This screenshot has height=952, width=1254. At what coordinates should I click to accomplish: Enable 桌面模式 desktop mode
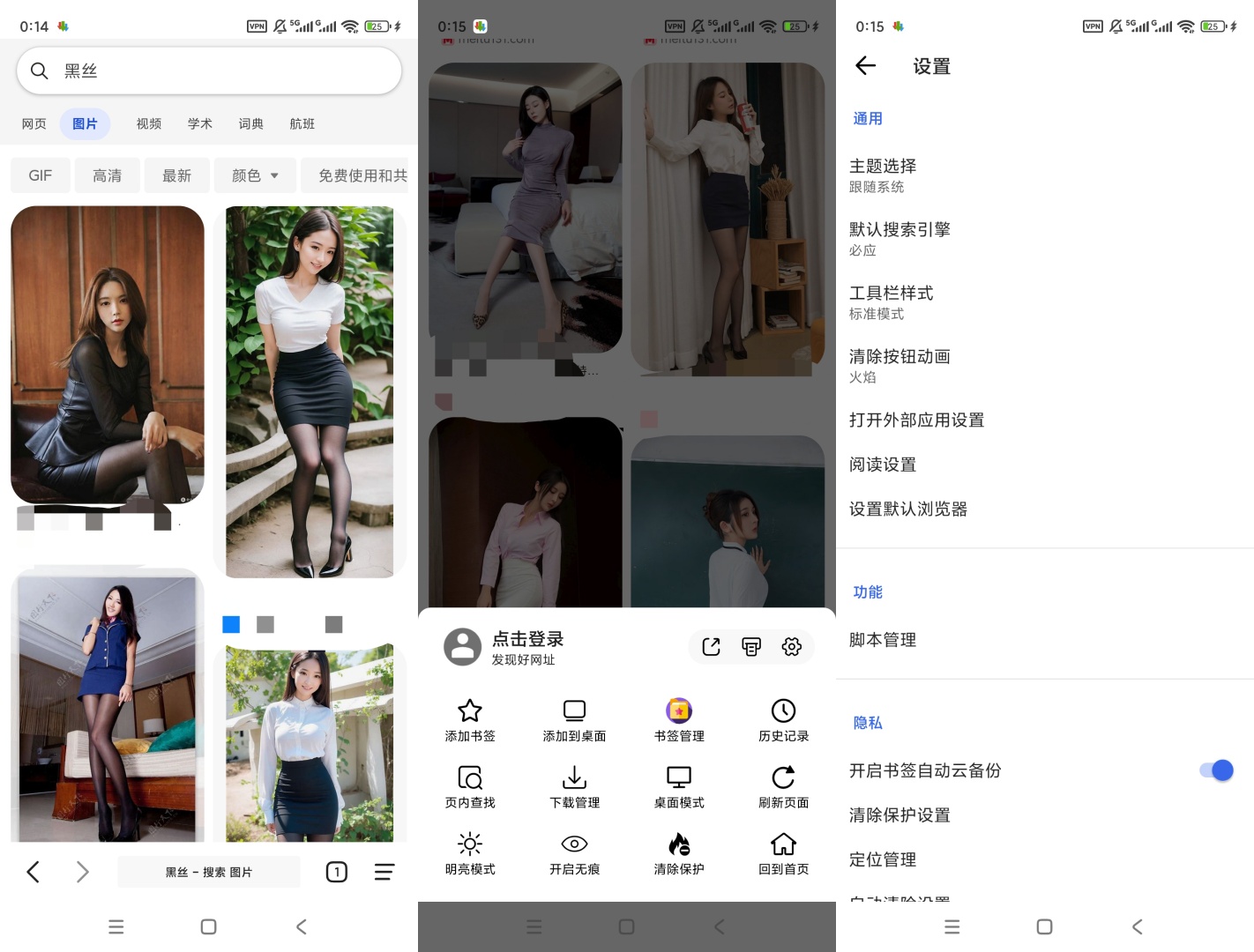point(679,777)
